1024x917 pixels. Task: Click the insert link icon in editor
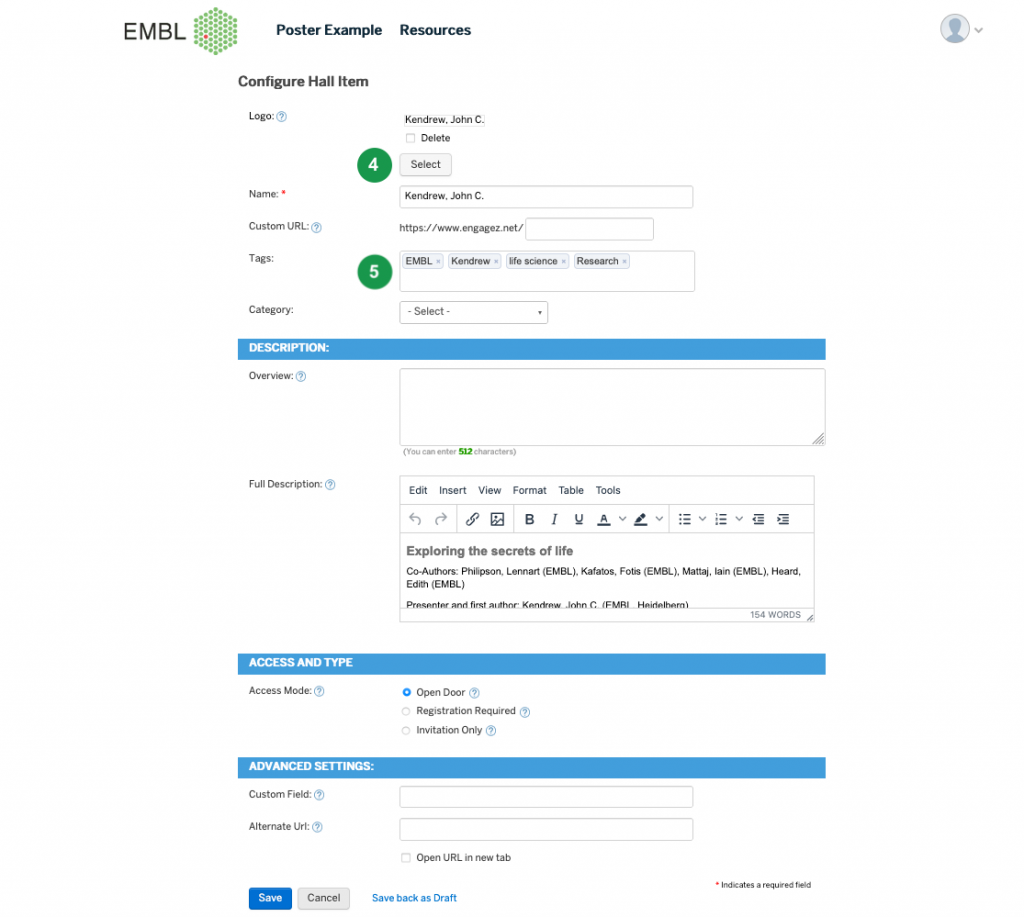(x=473, y=519)
